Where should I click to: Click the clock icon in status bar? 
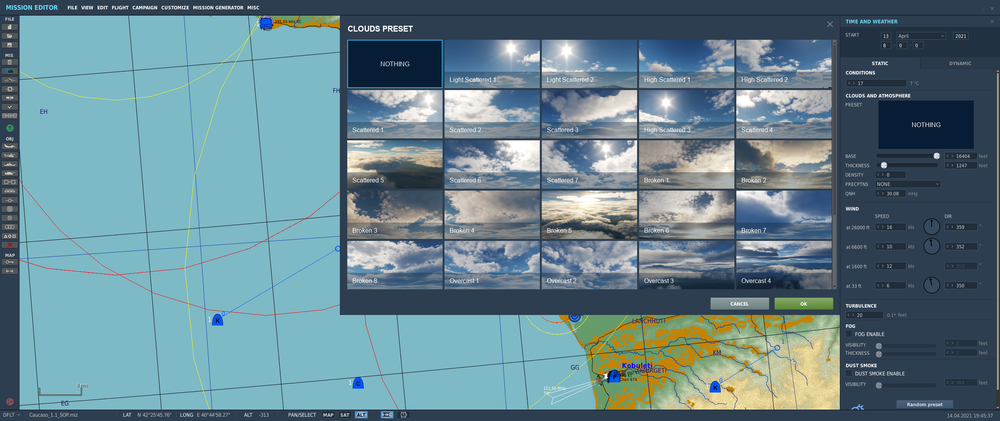[404, 415]
